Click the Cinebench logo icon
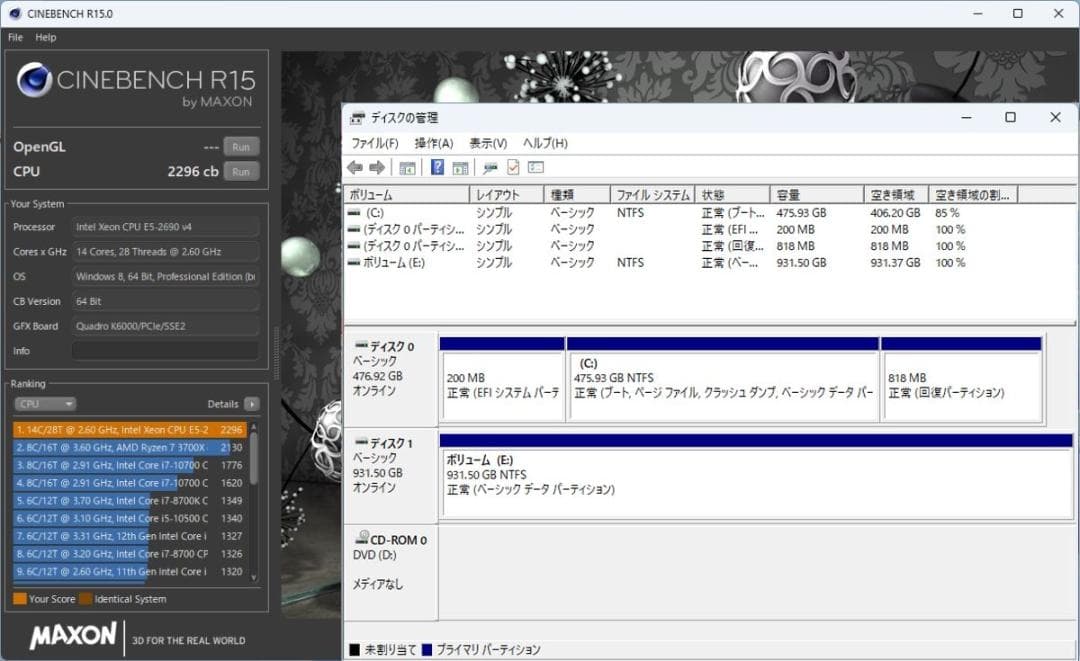This screenshot has height=661, width=1080. (x=35, y=80)
